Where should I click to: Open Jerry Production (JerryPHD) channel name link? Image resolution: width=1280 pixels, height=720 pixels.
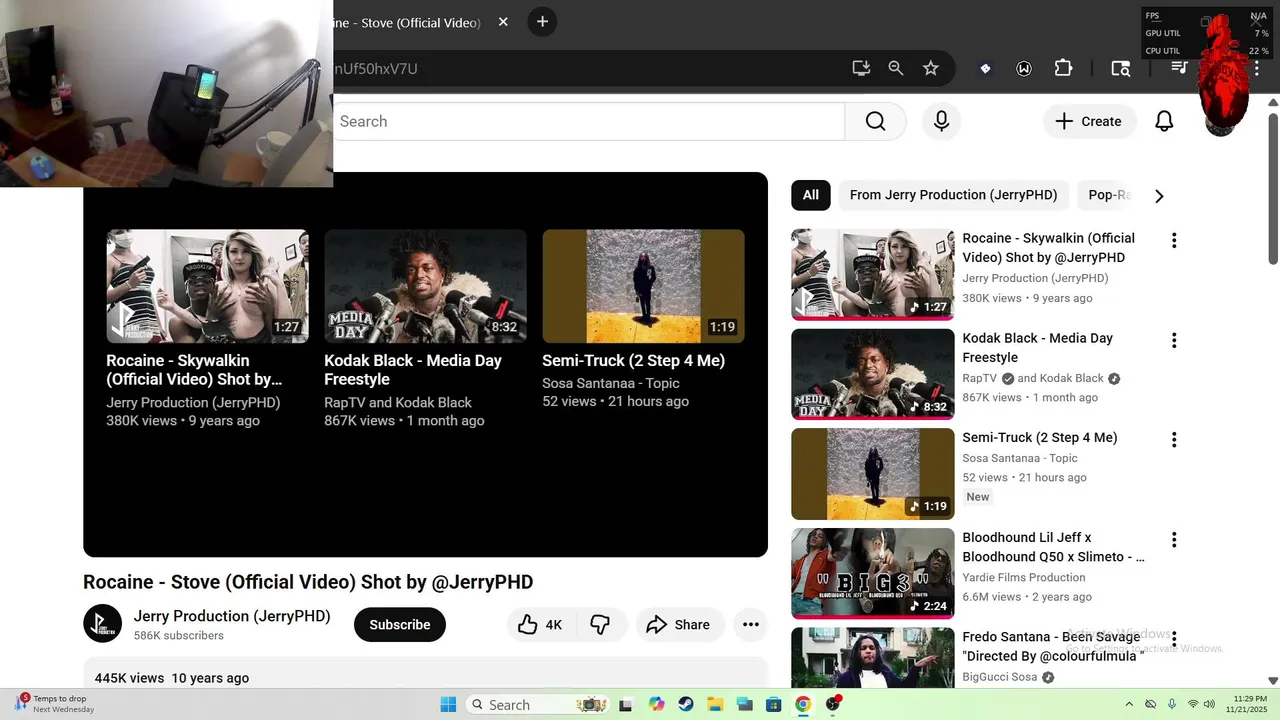coord(232,616)
